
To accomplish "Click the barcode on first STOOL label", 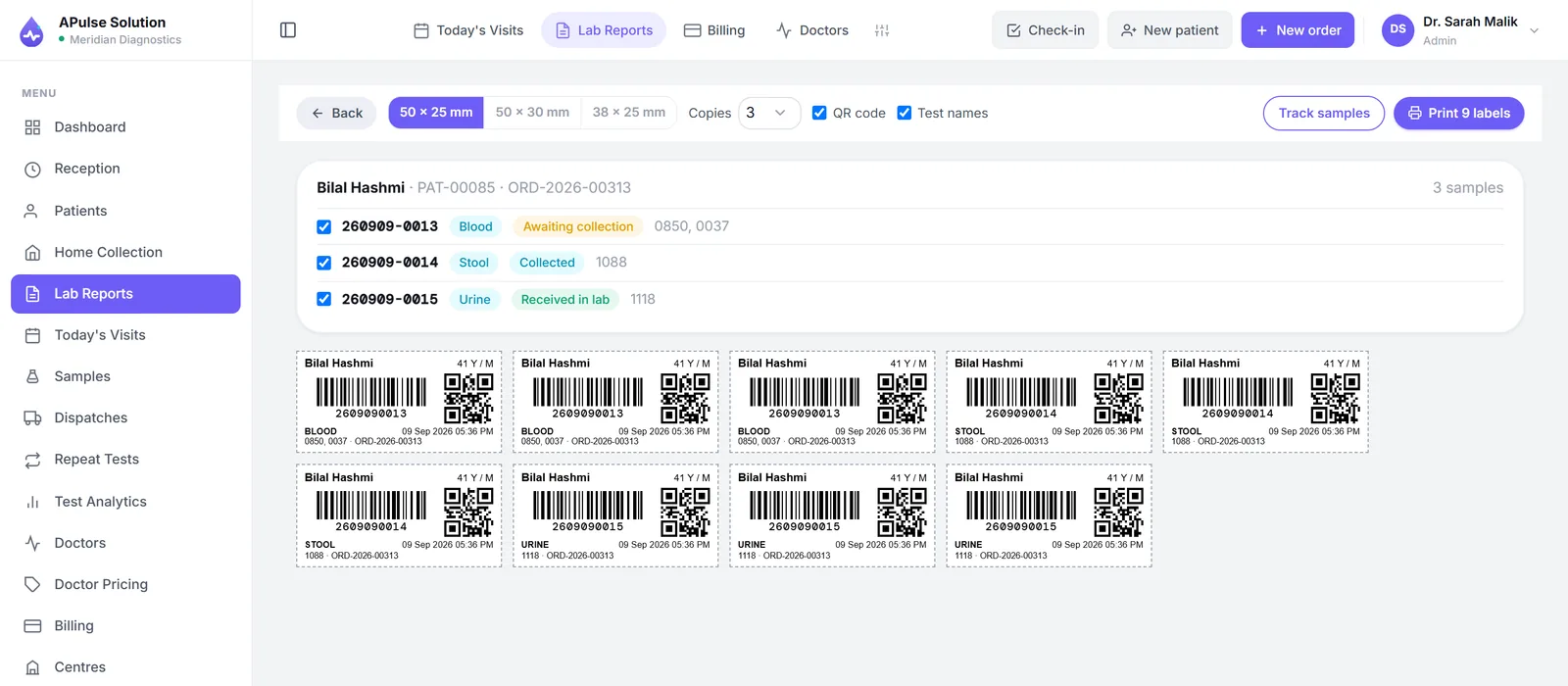I will [1021, 392].
